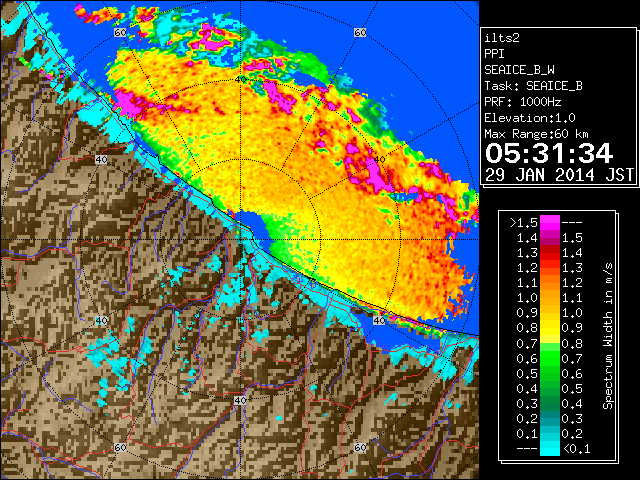Click the "05:31:34" timestamp
This screenshot has width=640, height=480.
(x=549, y=153)
